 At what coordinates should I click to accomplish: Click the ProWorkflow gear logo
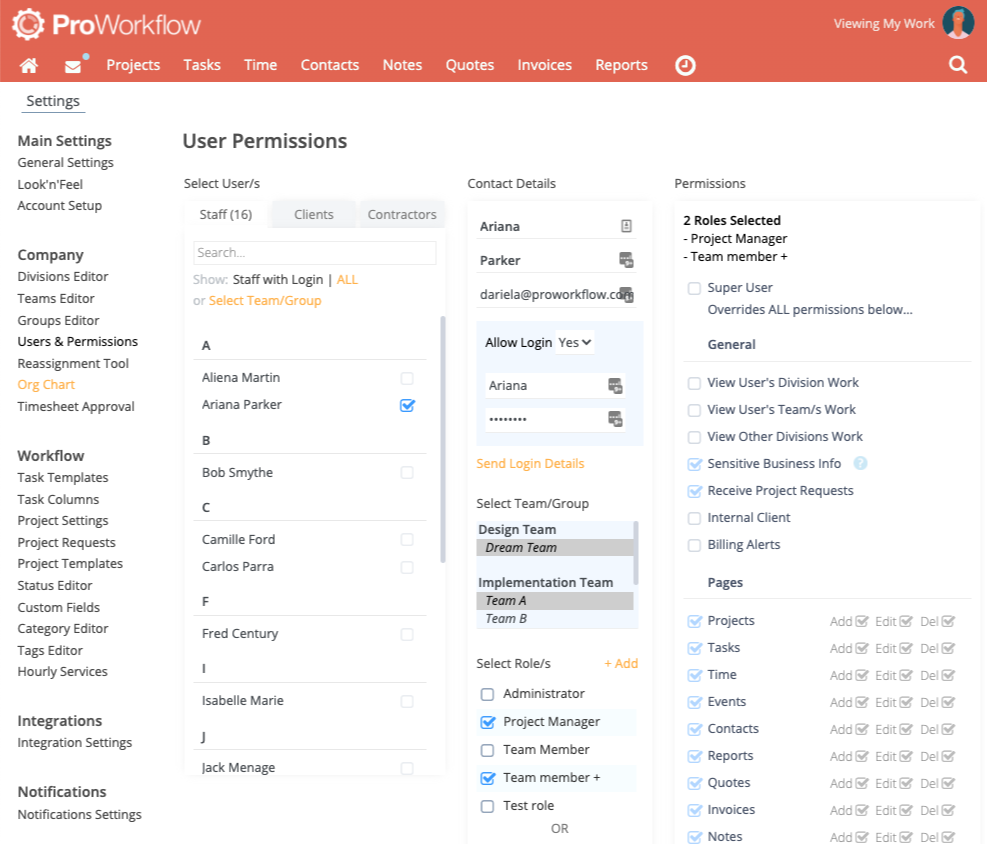coord(29,22)
